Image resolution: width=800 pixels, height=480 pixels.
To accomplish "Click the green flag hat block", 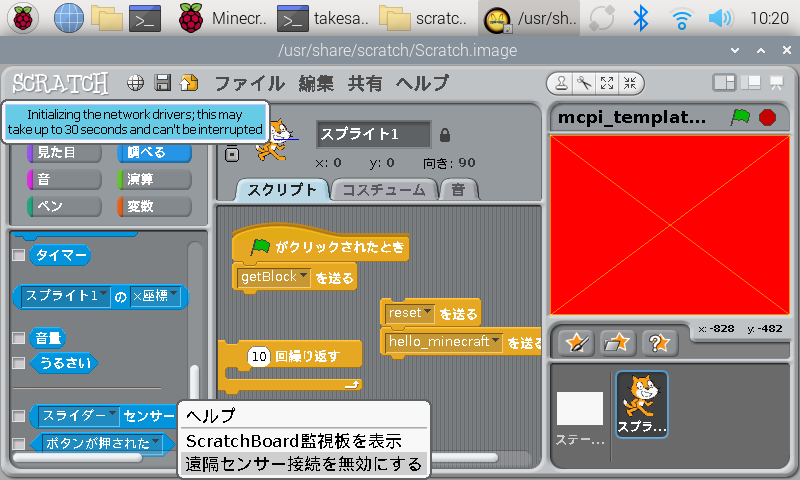I will click(x=320, y=245).
